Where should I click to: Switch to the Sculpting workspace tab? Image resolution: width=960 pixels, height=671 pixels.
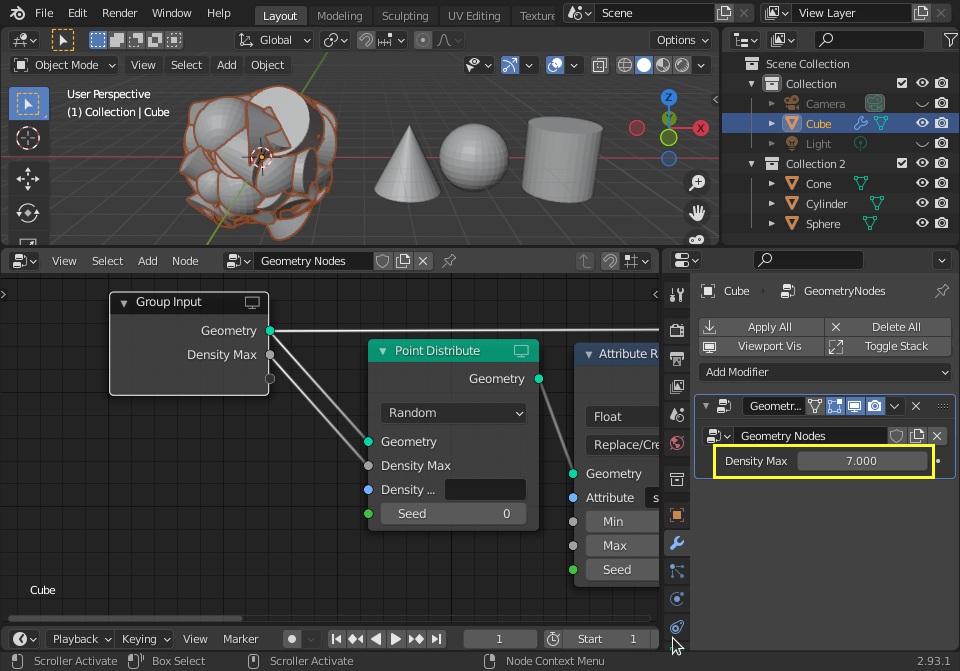click(x=405, y=16)
